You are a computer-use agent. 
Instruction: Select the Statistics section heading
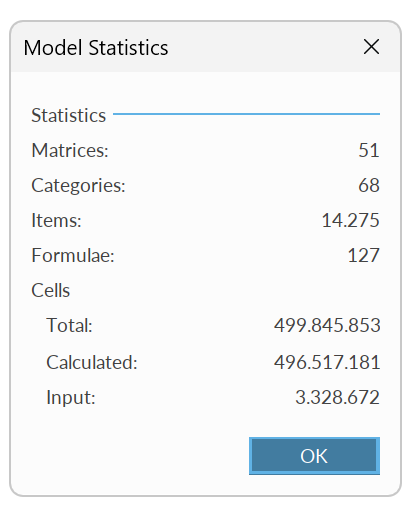(68, 115)
